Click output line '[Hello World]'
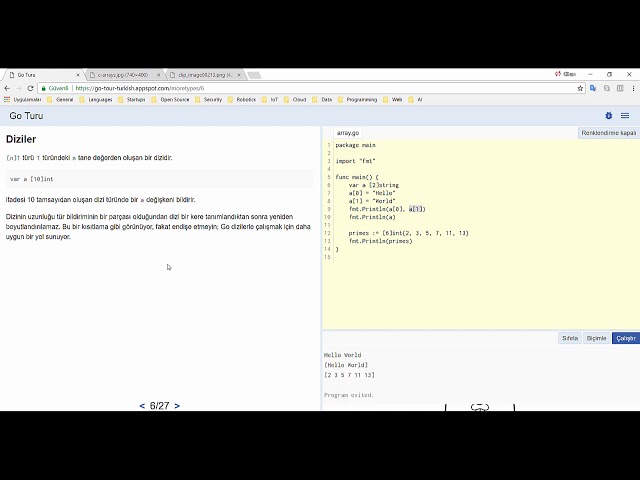 click(346, 365)
